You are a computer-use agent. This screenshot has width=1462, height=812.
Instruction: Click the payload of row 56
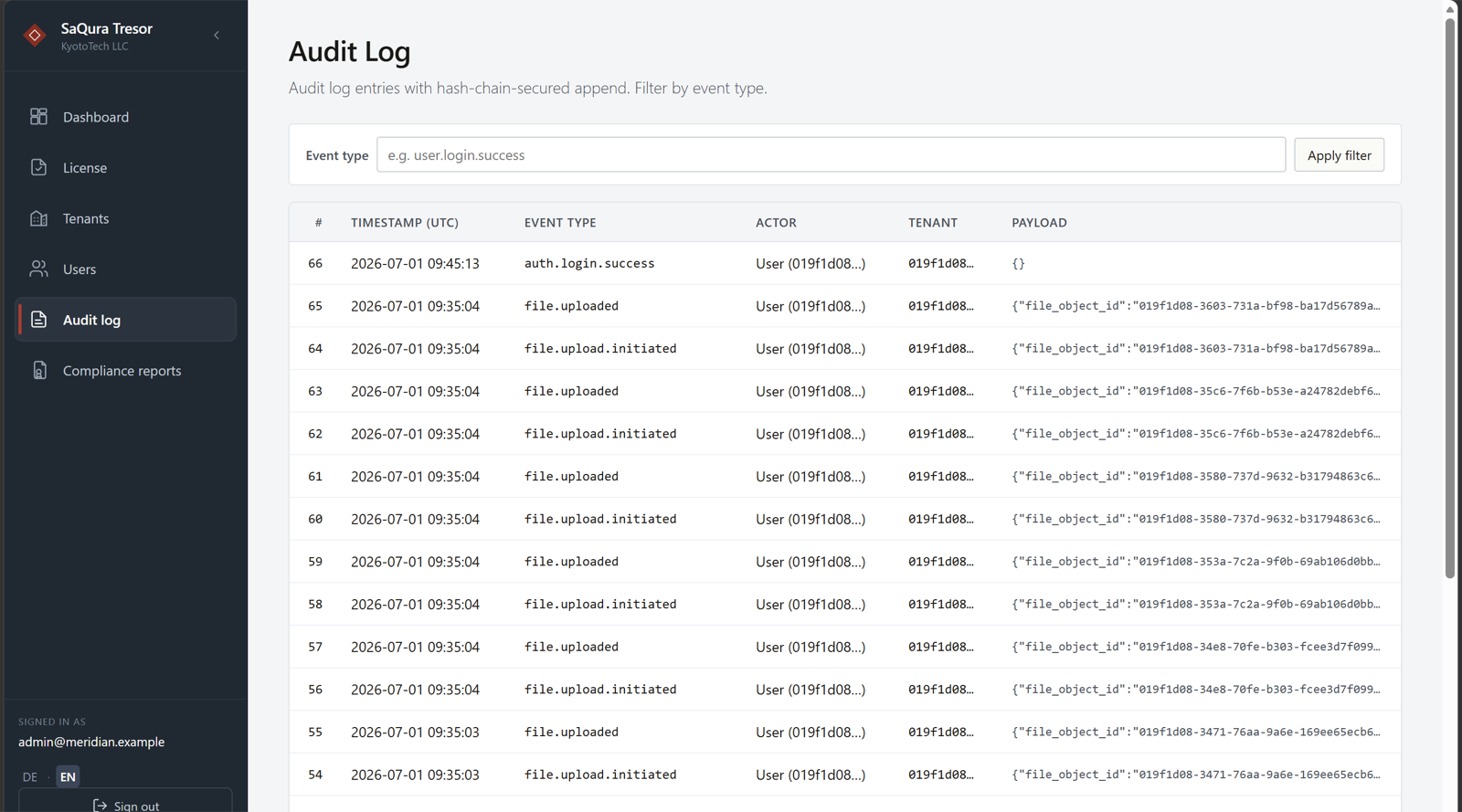click(1196, 690)
